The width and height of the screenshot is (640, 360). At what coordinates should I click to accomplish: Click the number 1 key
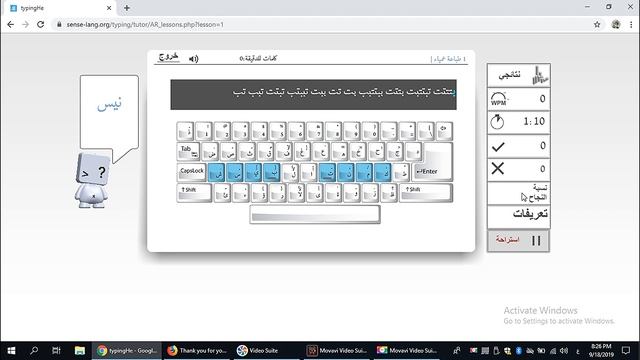tap(204, 131)
